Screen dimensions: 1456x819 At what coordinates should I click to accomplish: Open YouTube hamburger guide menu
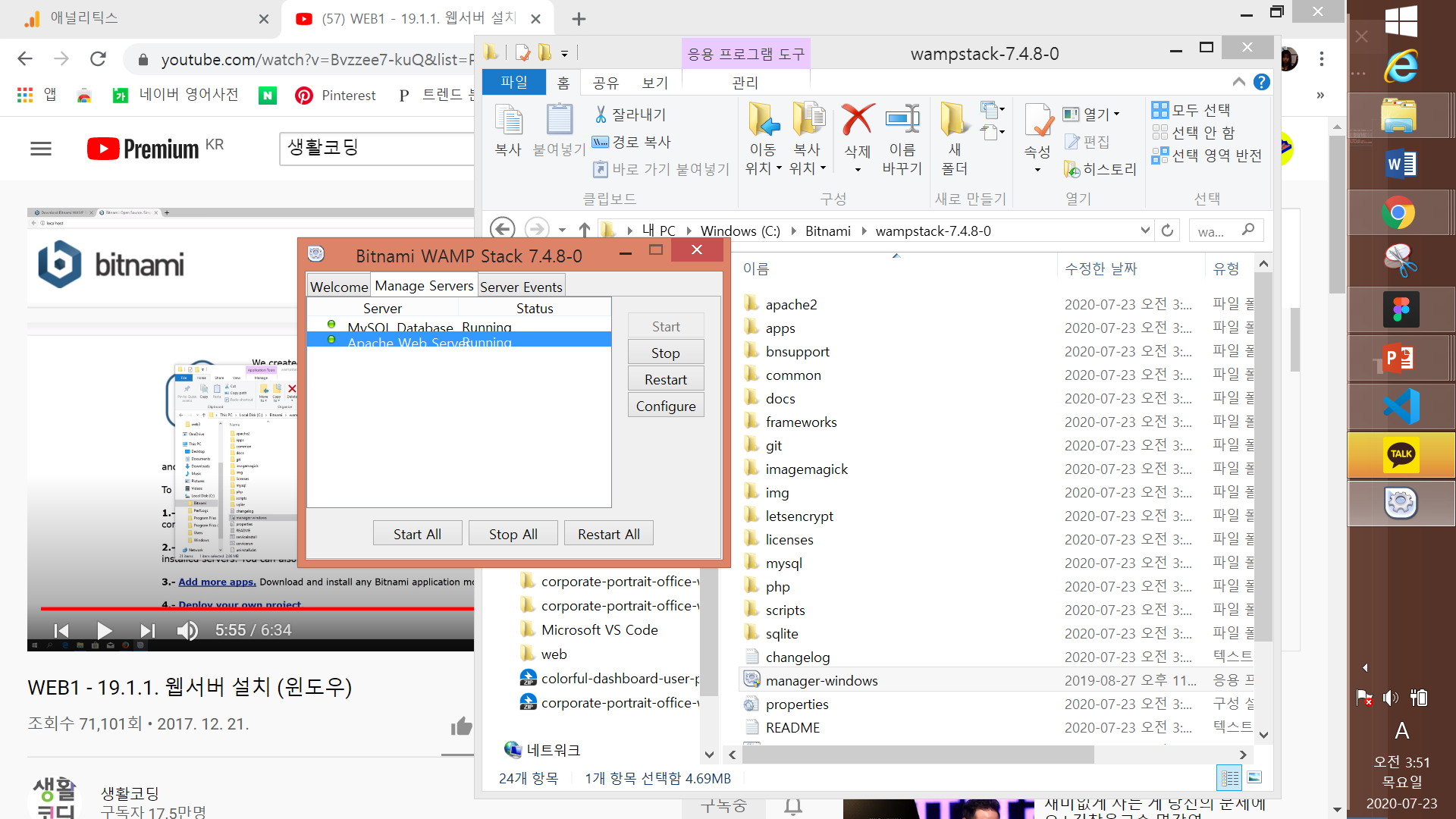point(41,149)
